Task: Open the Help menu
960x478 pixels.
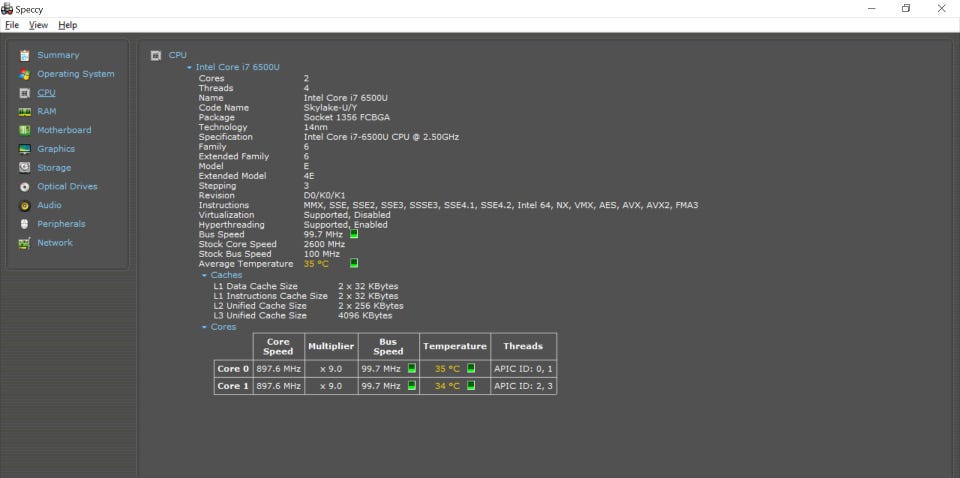Action: (68, 25)
